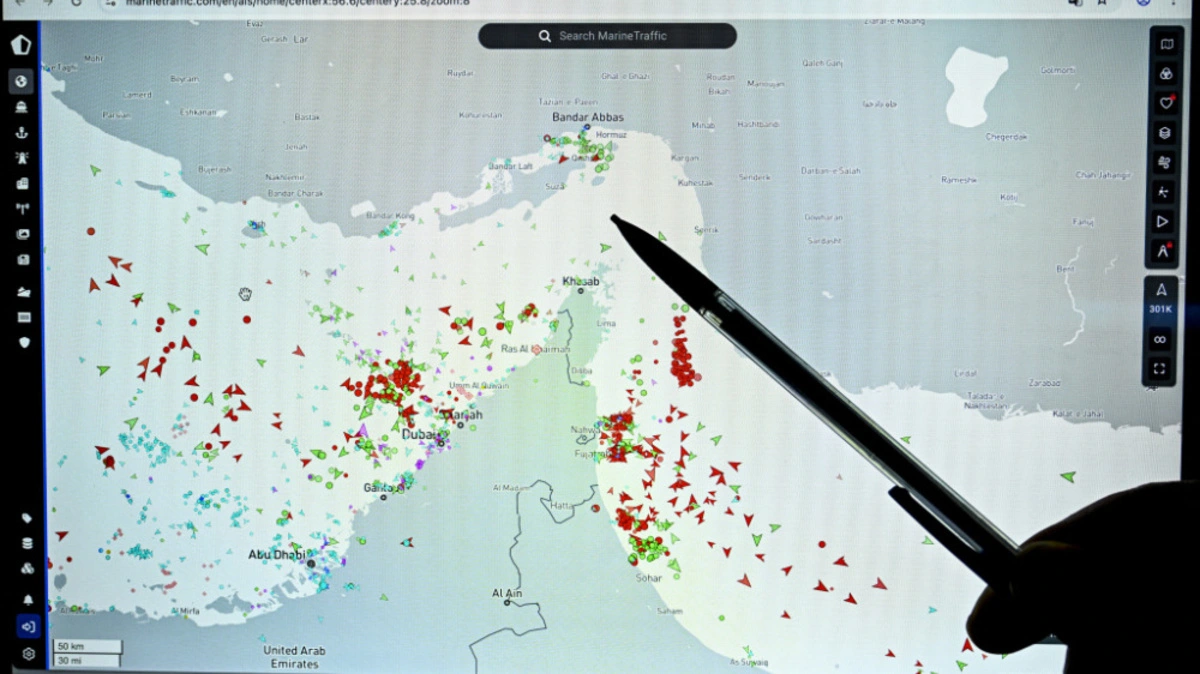Expand the map layers stack icon
Viewport: 1200px width, 674px height.
pyautogui.click(x=1165, y=132)
